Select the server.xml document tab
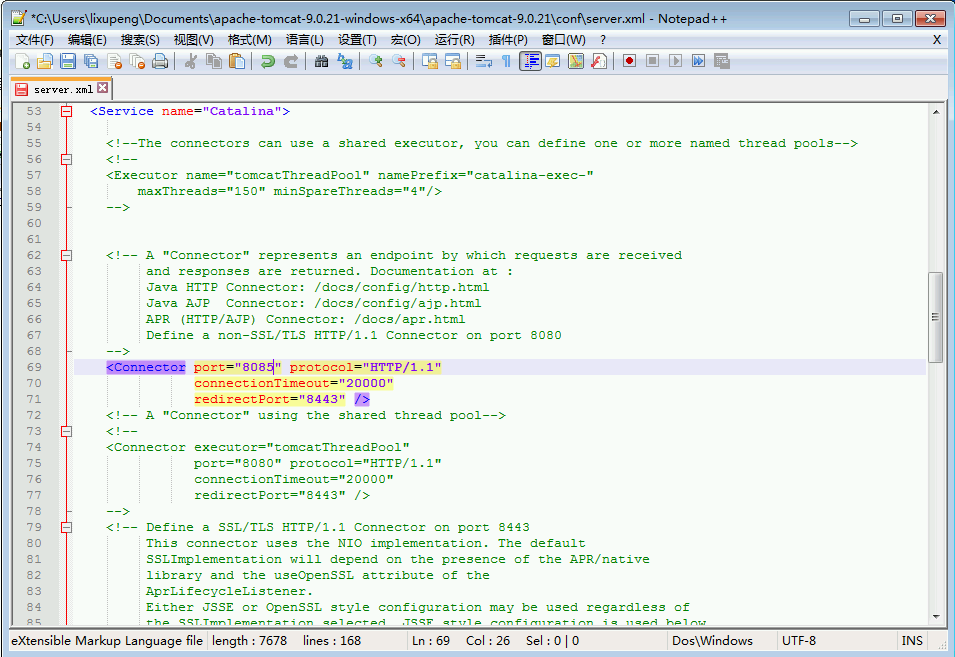This screenshot has height=657, width=955. tap(62, 90)
